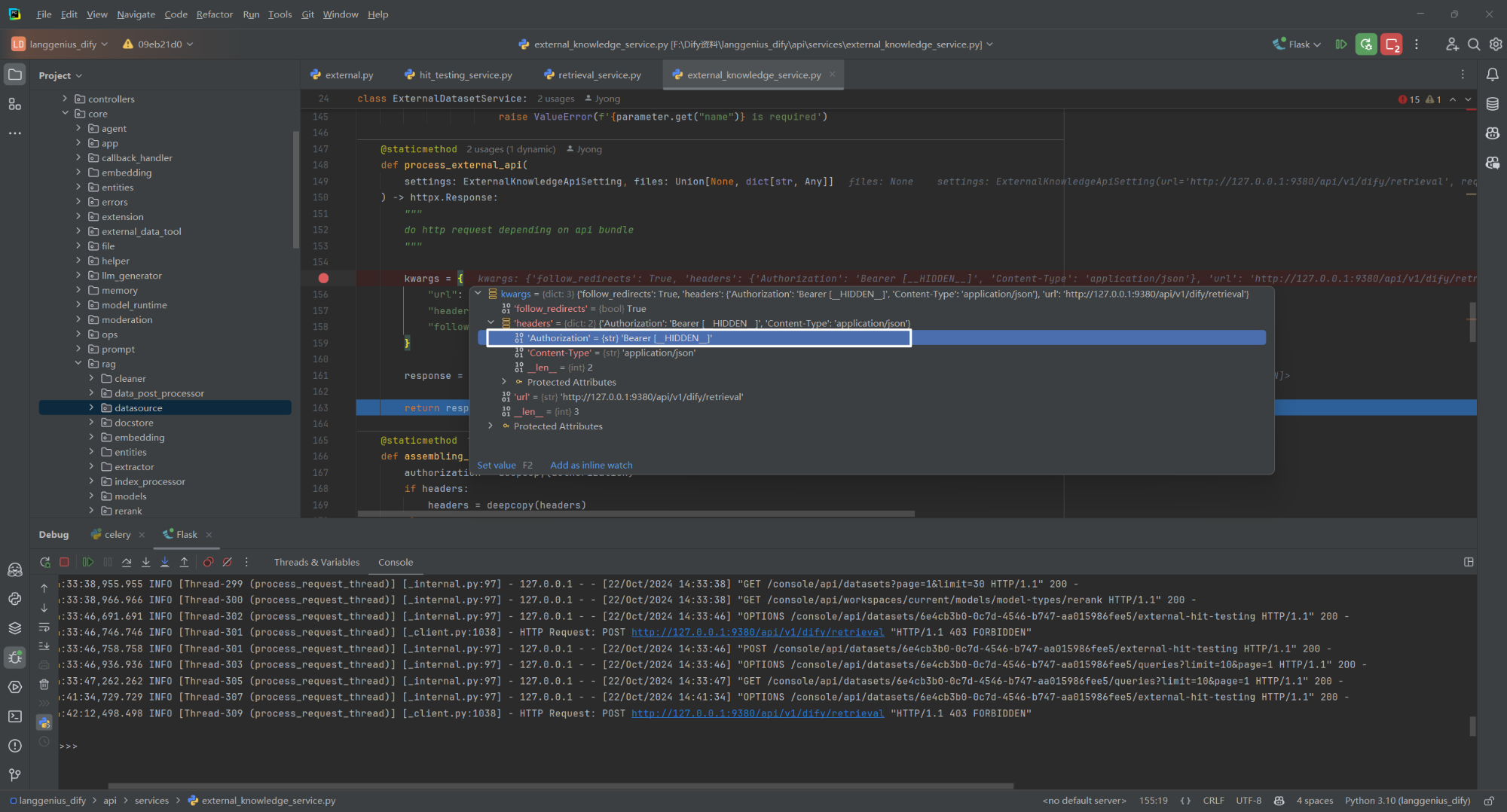The width and height of the screenshot is (1507, 812).
Task: Open the Database tool window on the right
Action: tap(1492, 104)
